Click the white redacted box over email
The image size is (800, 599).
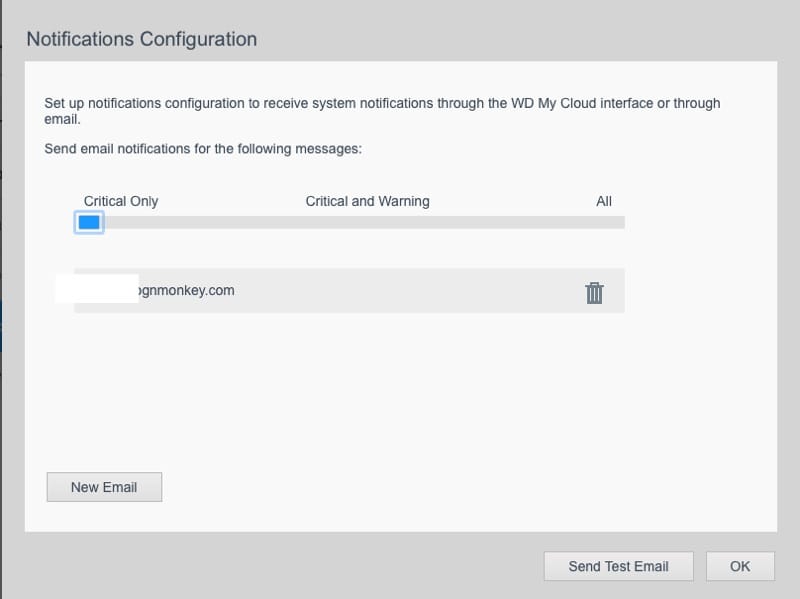(96, 288)
